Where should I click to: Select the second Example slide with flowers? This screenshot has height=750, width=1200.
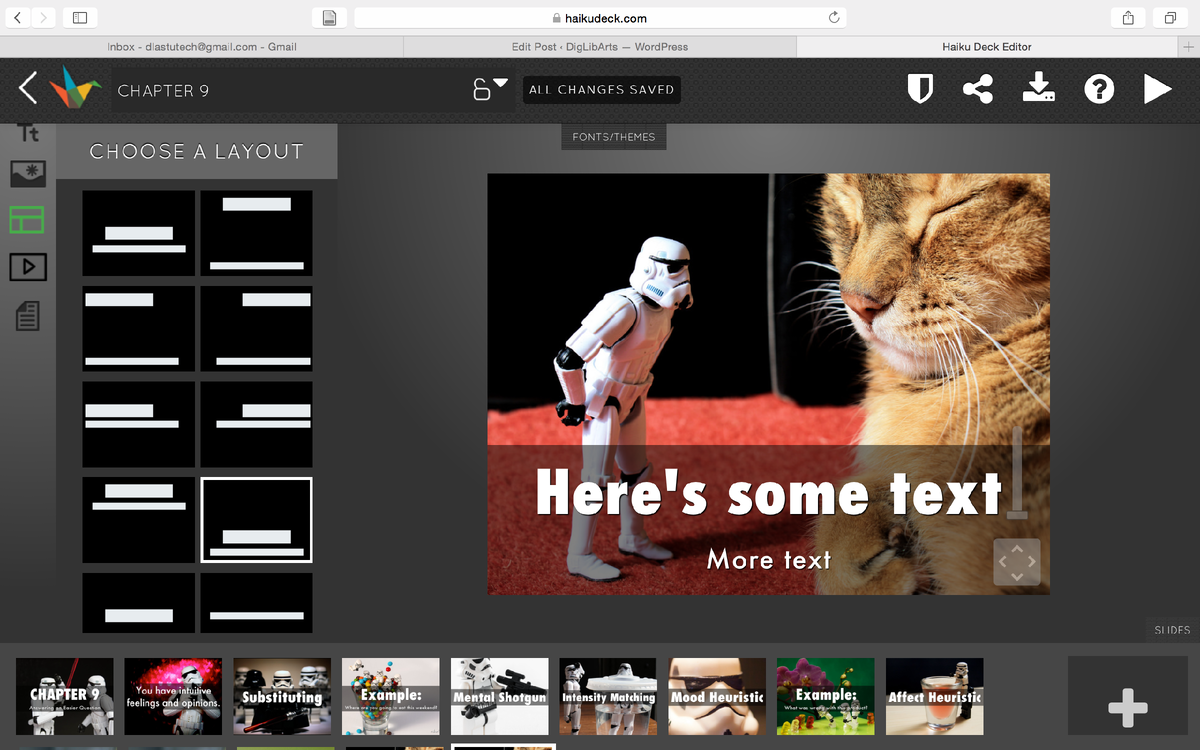826,695
